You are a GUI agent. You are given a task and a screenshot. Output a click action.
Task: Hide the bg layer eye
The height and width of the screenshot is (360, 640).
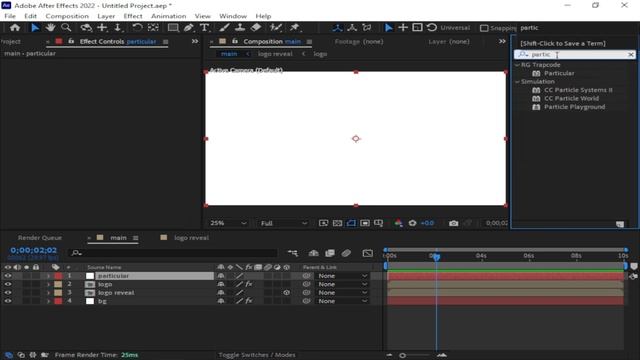[x=8, y=301]
